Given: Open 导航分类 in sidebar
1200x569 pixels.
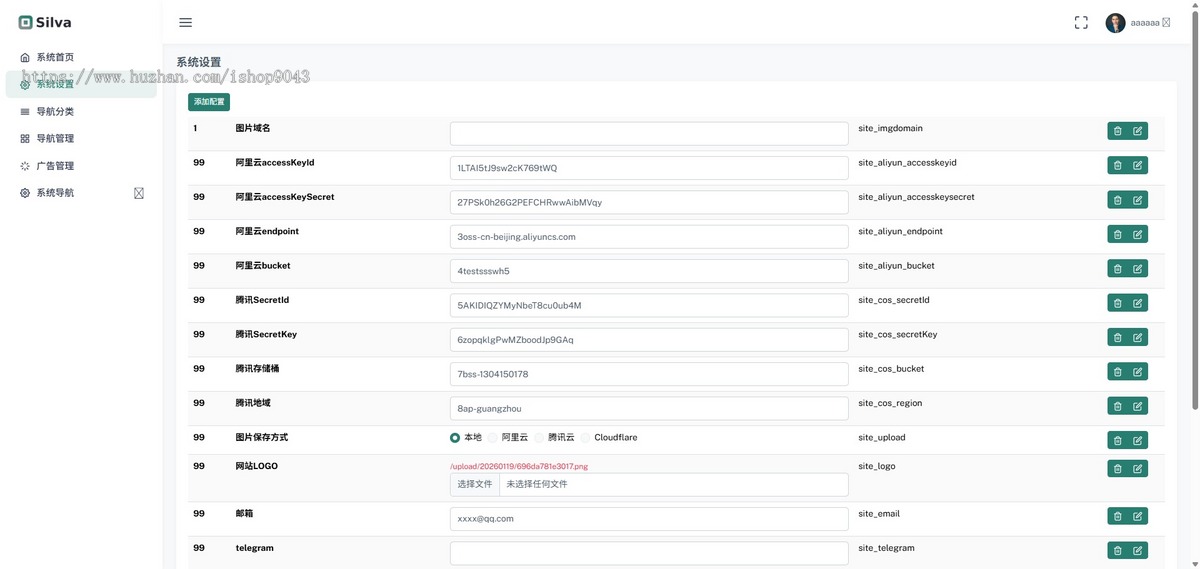Looking at the screenshot, I should pyautogui.click(x=81, y=111).
